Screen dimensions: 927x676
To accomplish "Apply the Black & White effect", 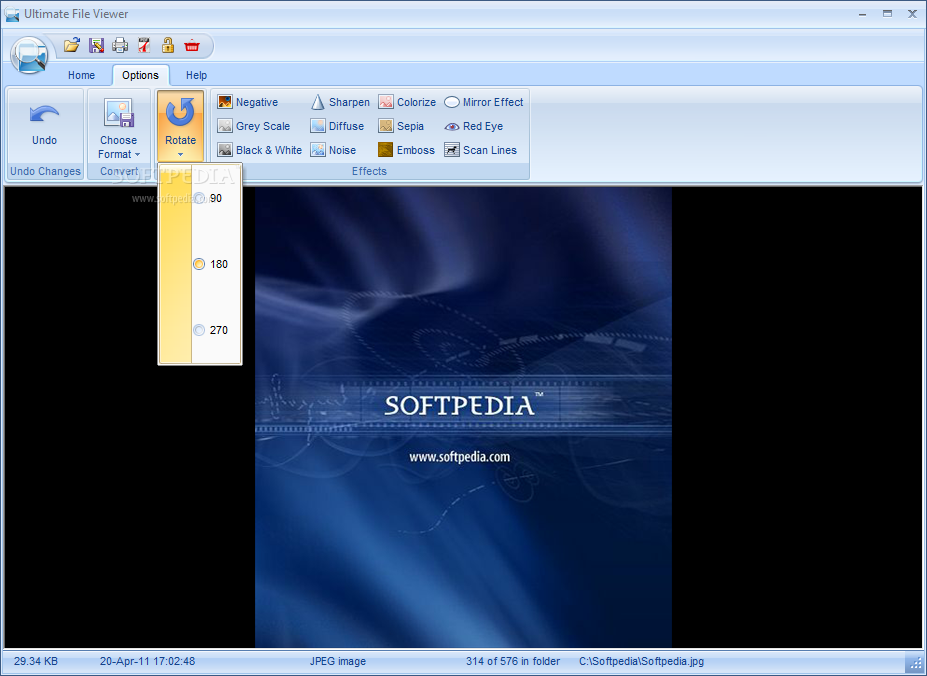I will coord(260,150).
